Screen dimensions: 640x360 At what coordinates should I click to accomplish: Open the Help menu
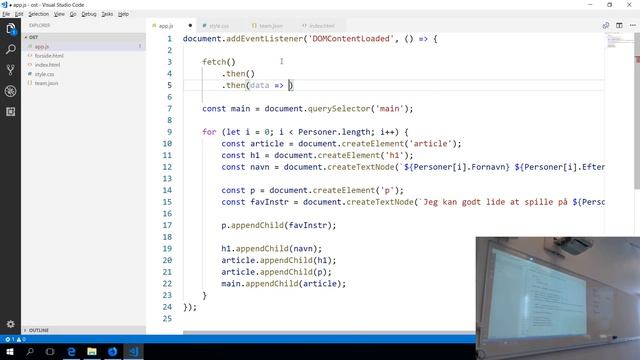pos(123,14)
